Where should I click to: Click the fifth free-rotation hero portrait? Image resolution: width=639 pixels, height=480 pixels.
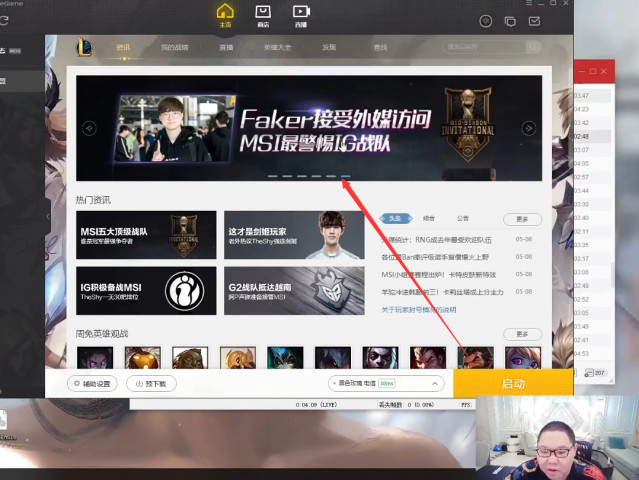(285, 358)
